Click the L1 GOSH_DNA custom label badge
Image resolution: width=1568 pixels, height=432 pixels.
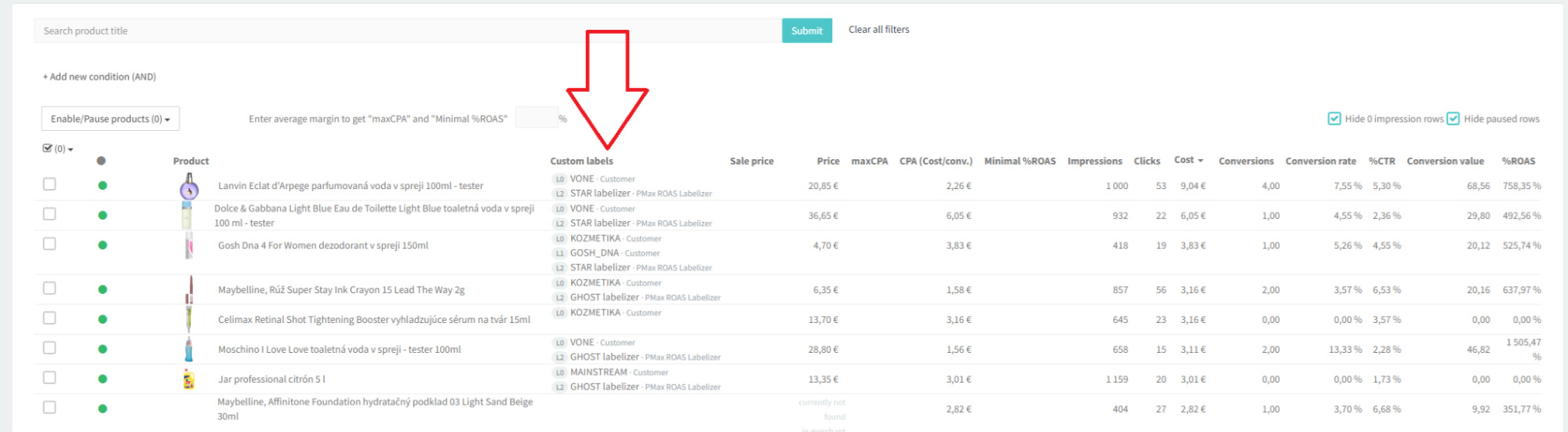(x=559, y=253)
